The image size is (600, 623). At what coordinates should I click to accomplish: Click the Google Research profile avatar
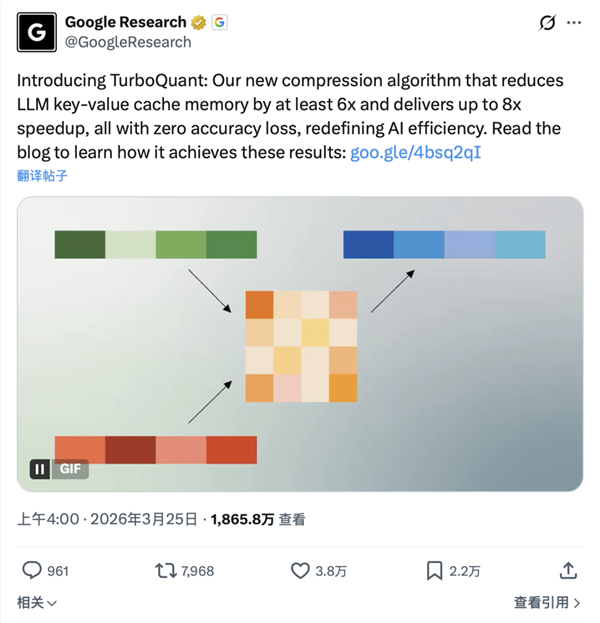pyautogui.click(x=37, y=32)
